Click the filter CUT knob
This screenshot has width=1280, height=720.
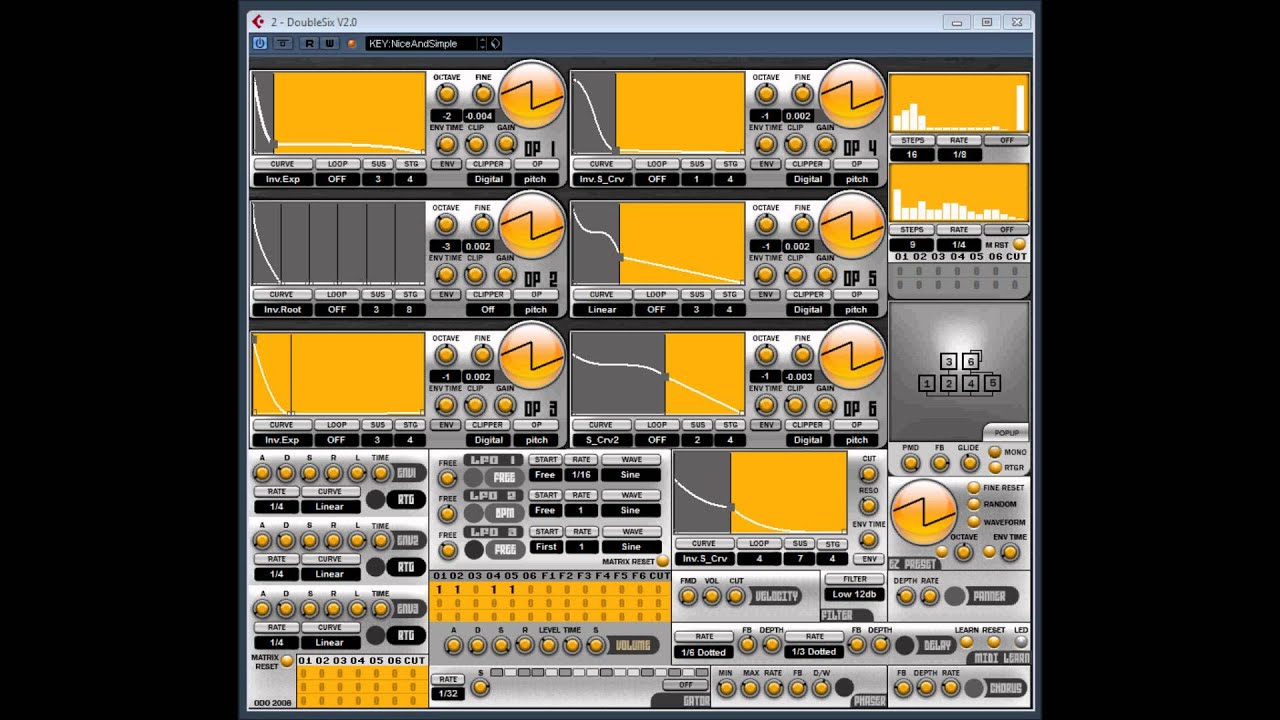[x=868, y=474]
